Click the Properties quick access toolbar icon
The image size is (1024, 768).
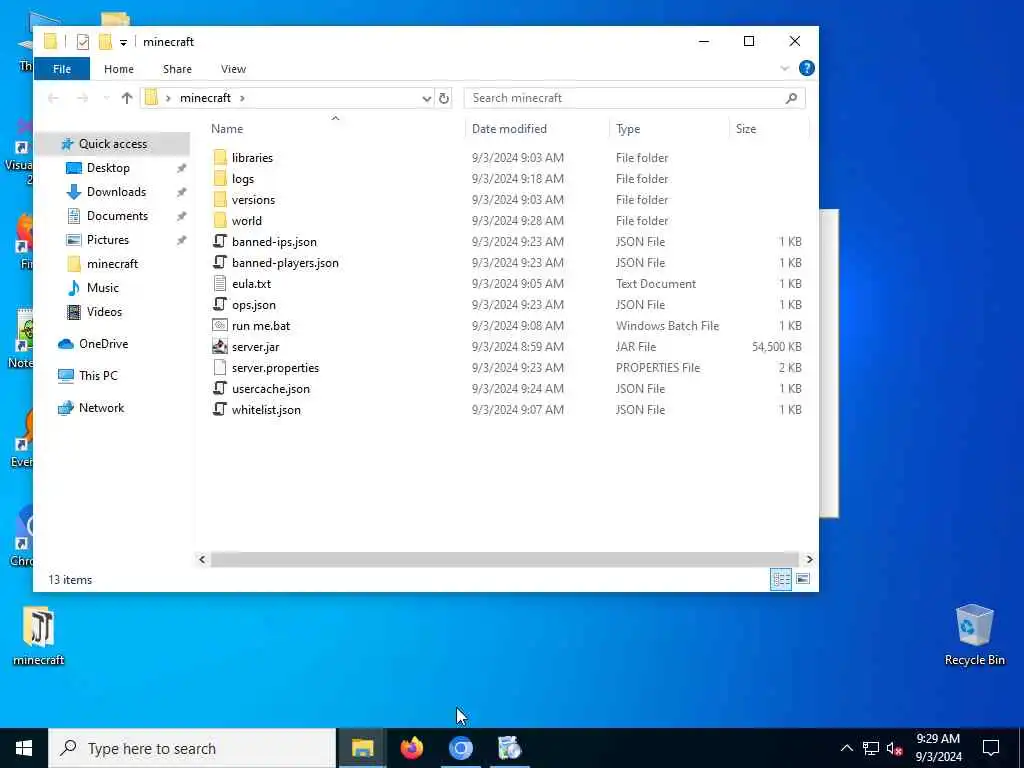point(82,42)
